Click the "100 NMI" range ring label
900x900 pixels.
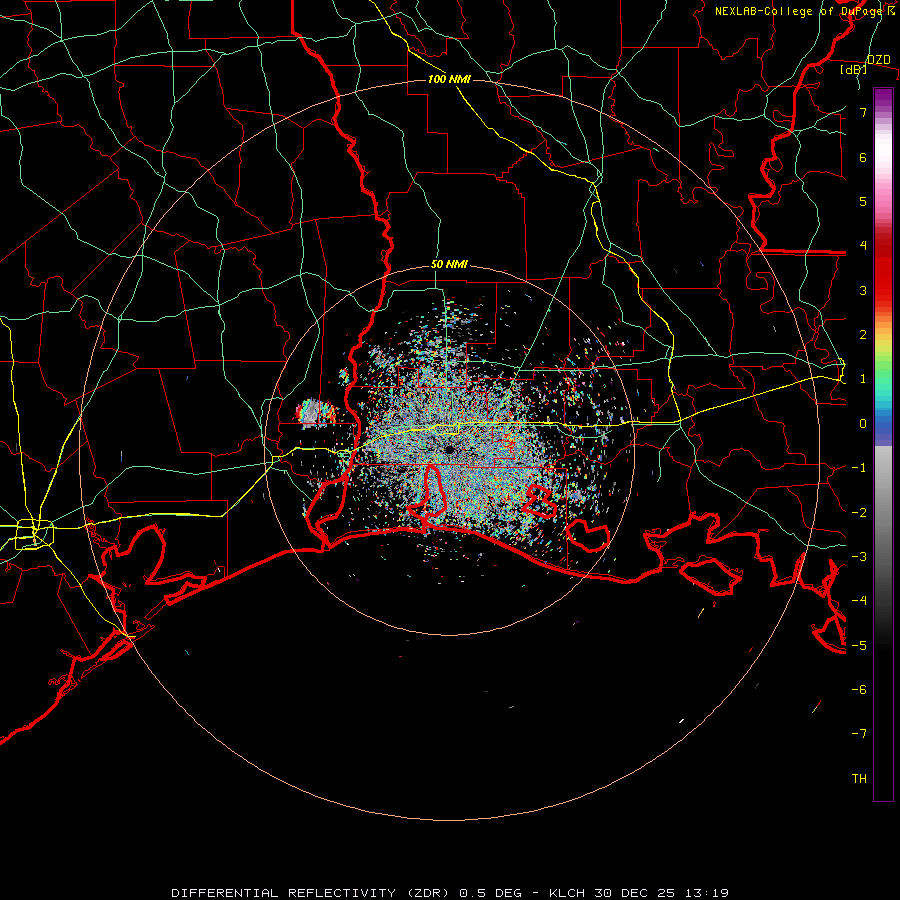449,79
